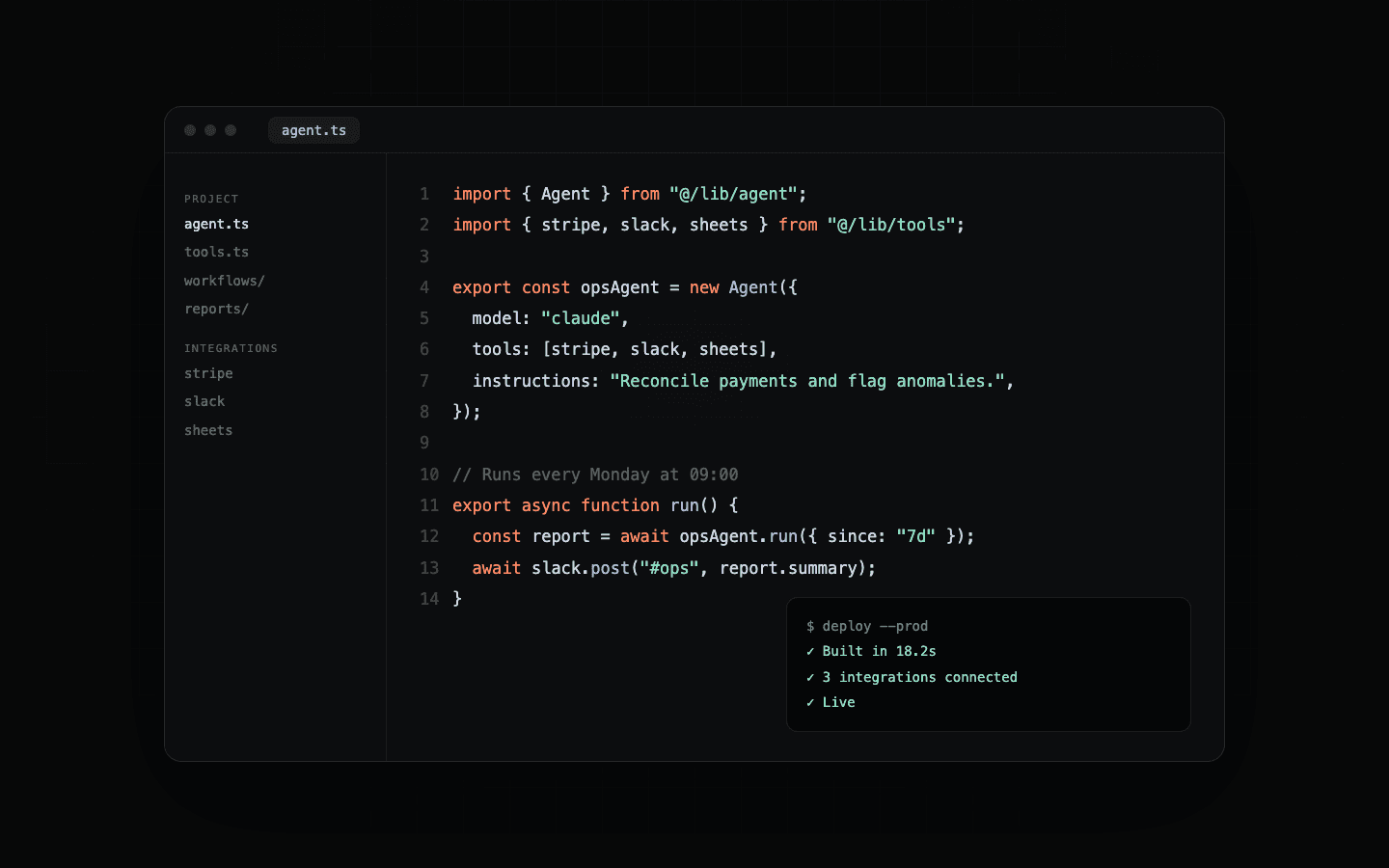1389x868 pixels.
Task: Click the "Built in 18.2s" terminal line
Action: click(871, 651)
